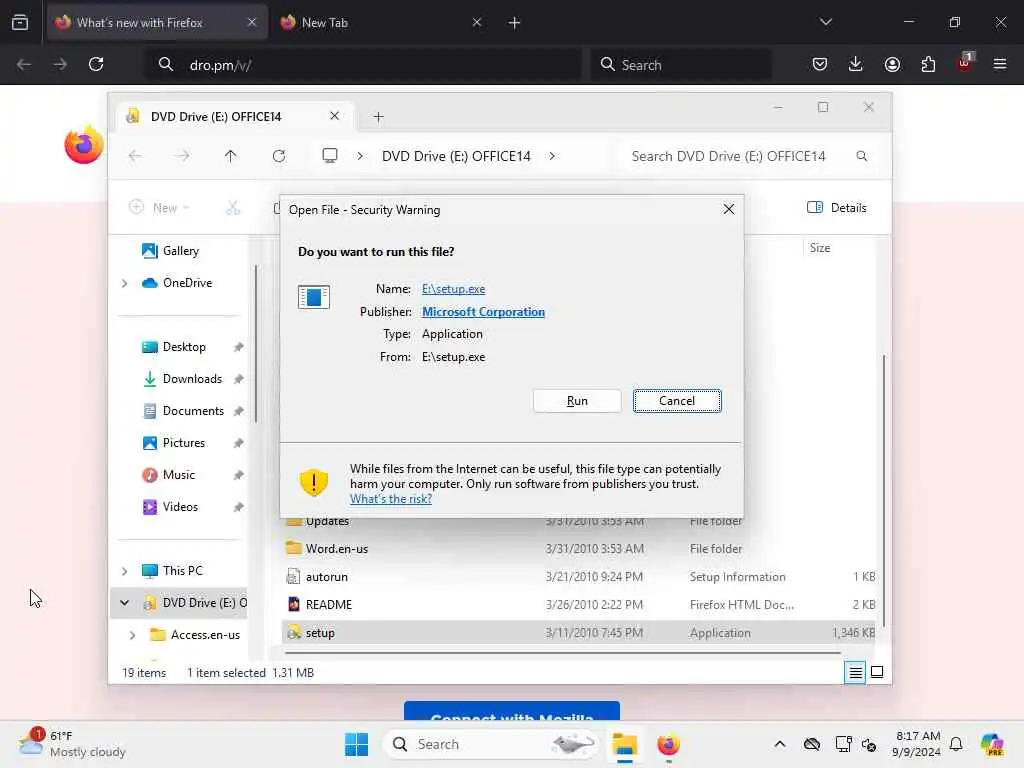Select the What's new with Firefox tab

point(157,23)
